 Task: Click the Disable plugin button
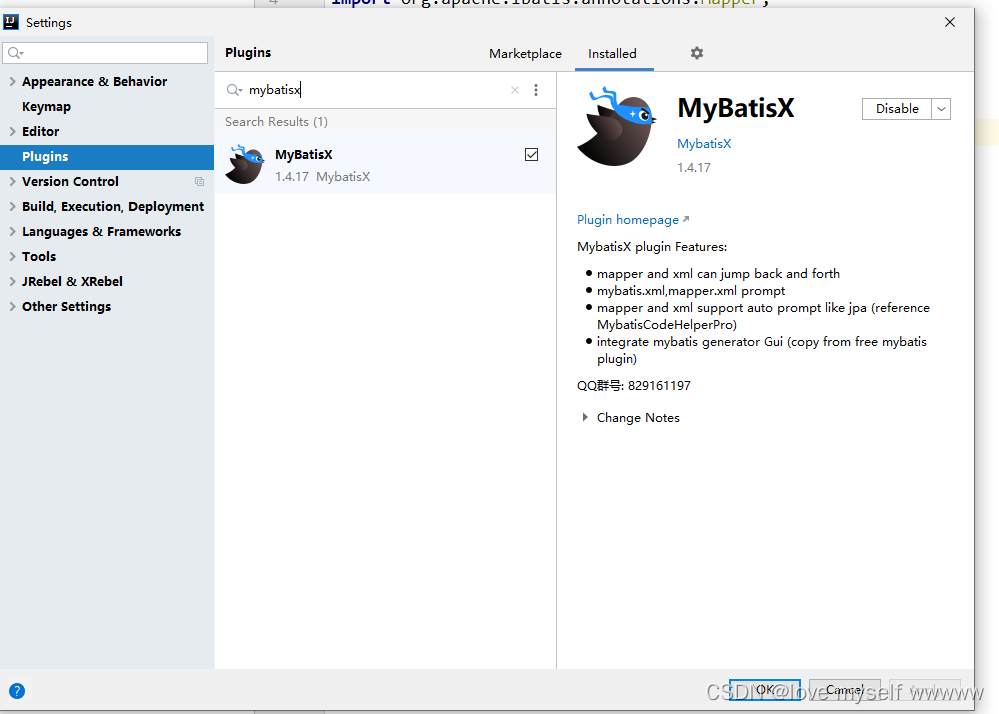coord(896,109)
